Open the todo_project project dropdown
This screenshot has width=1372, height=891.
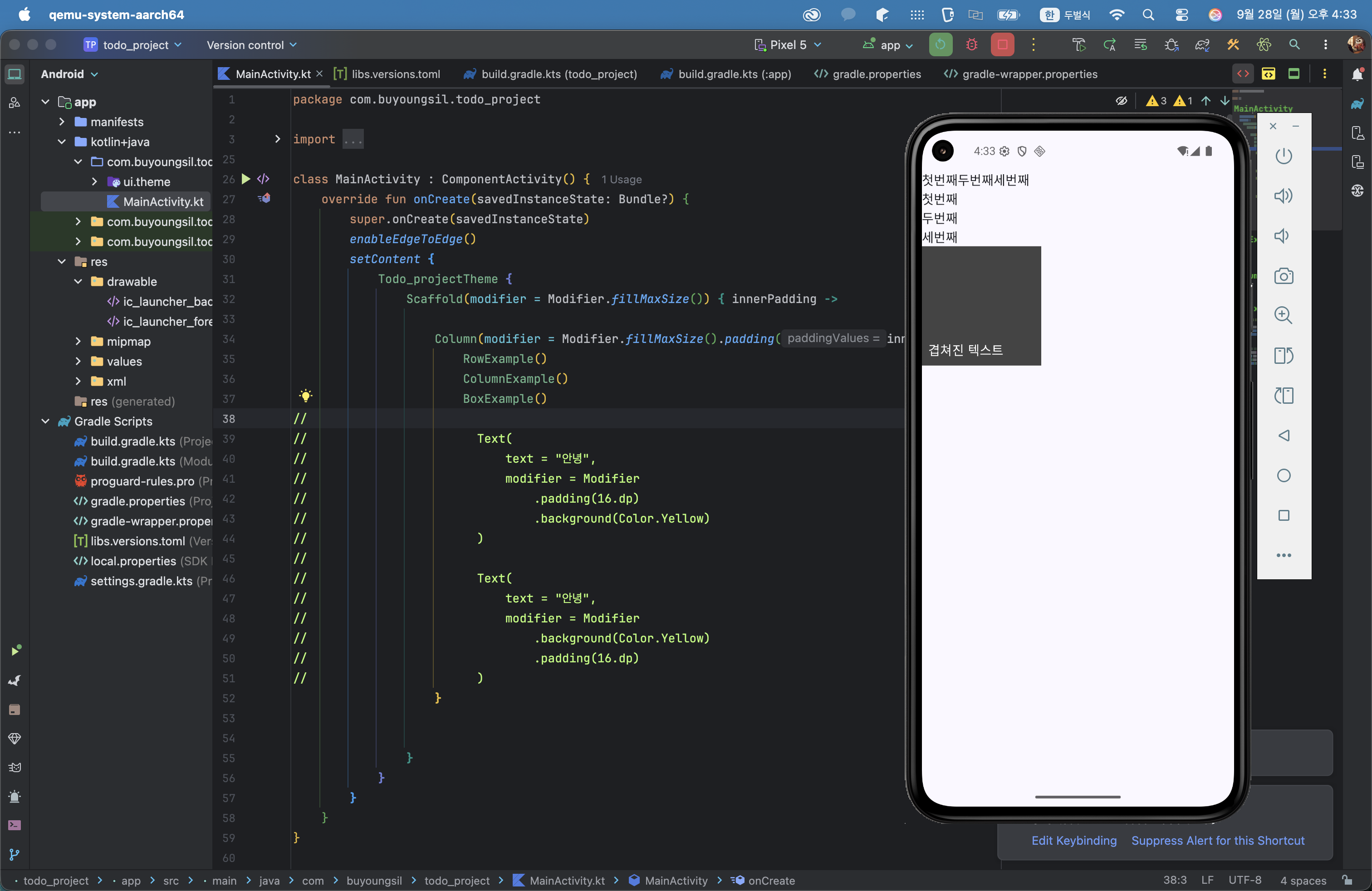coord(133,45)
